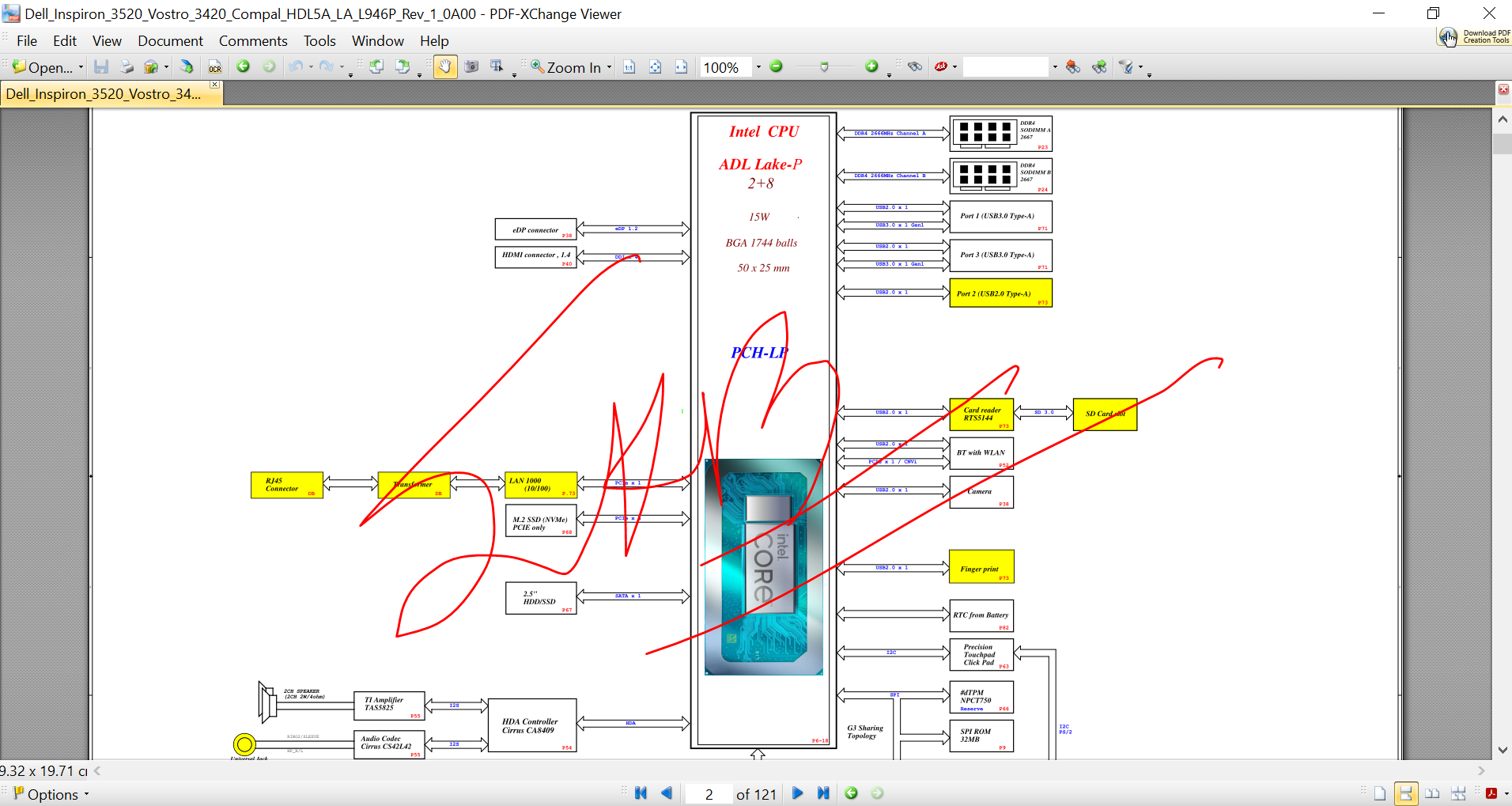Set zoom to Actual Size
This screenshot has height=806, width=1512.
tap(629, 67)
